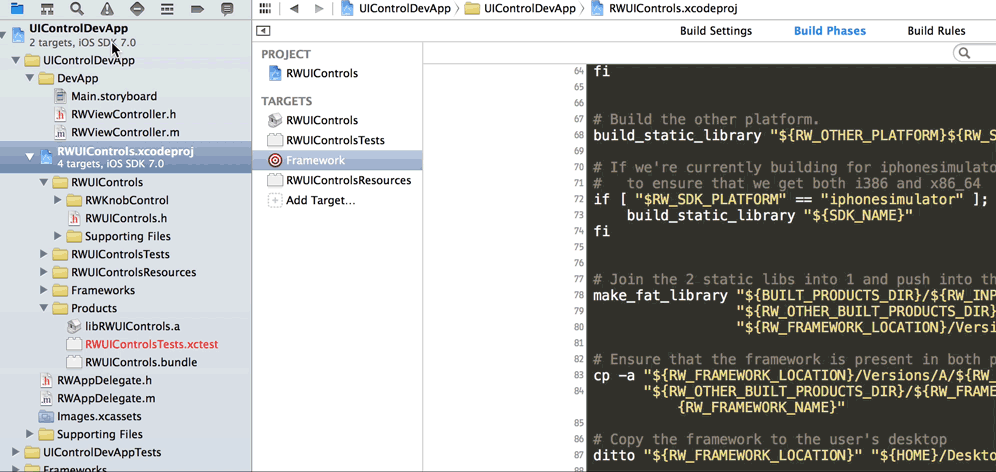The width and height of the screenshot is (996, 472).
Task: Select RWUIControls.h in the navigator
Action: pos(126,218)
